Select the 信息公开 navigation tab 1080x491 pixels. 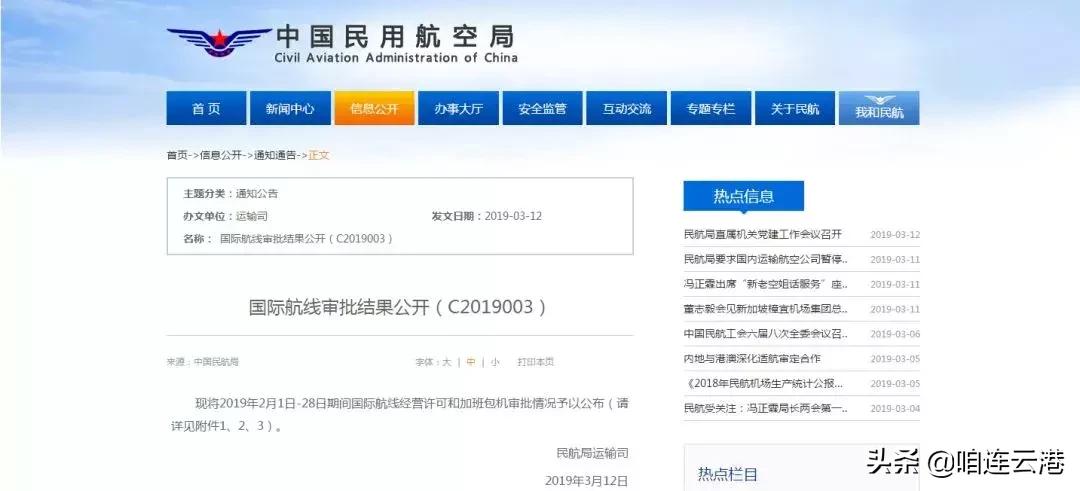[x=374, y=108]
